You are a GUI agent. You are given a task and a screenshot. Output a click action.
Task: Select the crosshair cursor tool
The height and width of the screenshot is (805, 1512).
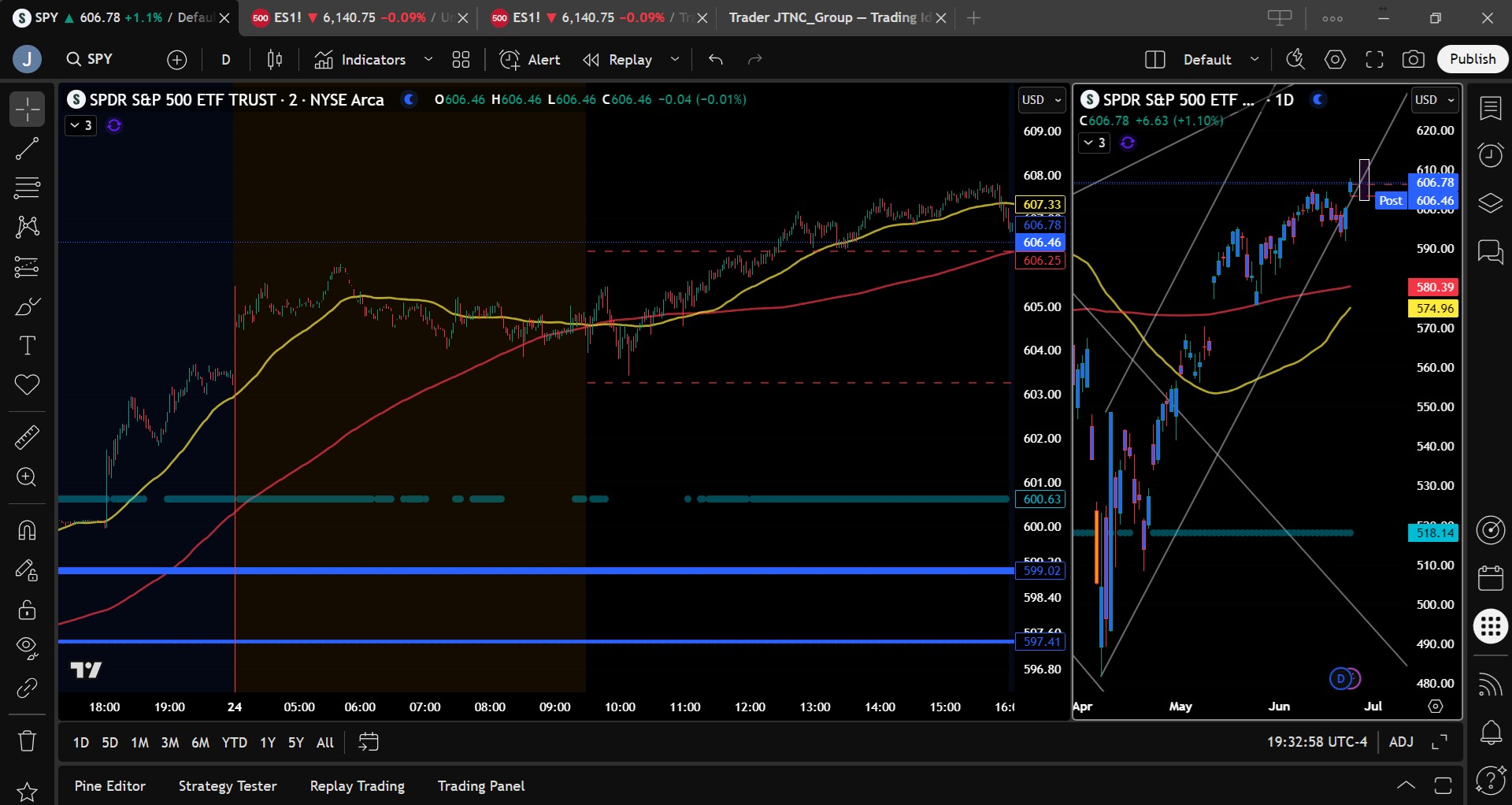(27, 109)
